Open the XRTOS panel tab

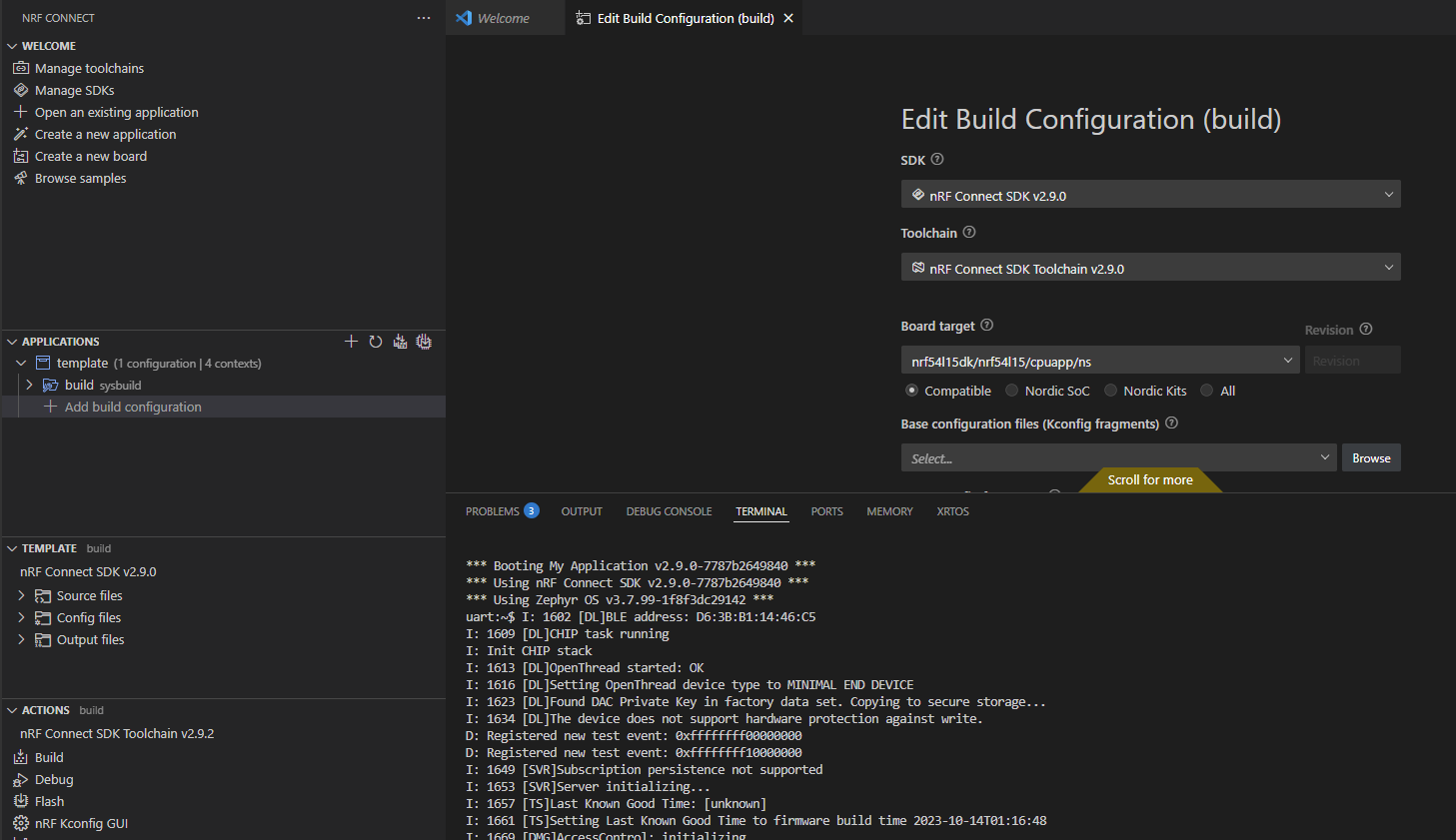coord(952,511)
